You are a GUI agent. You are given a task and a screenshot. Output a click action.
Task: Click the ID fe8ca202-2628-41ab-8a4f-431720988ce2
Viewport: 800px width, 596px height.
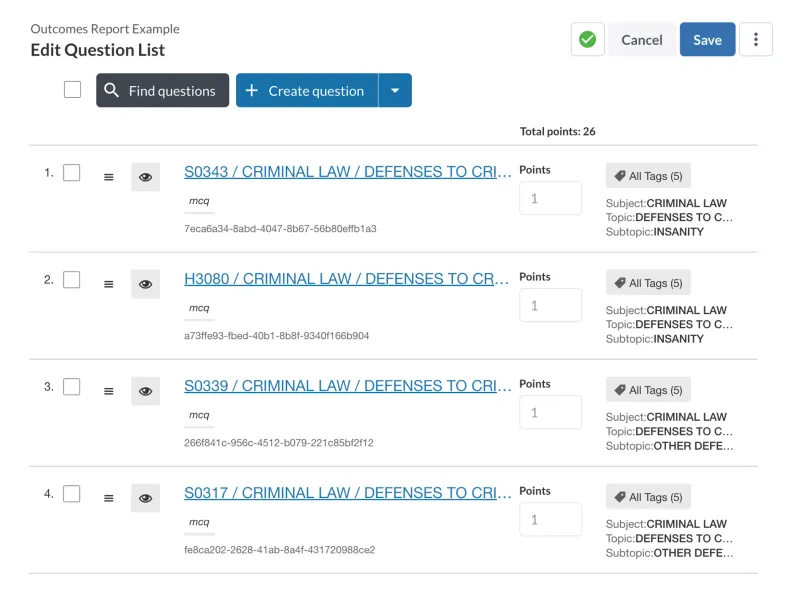(x=280, y=550)
